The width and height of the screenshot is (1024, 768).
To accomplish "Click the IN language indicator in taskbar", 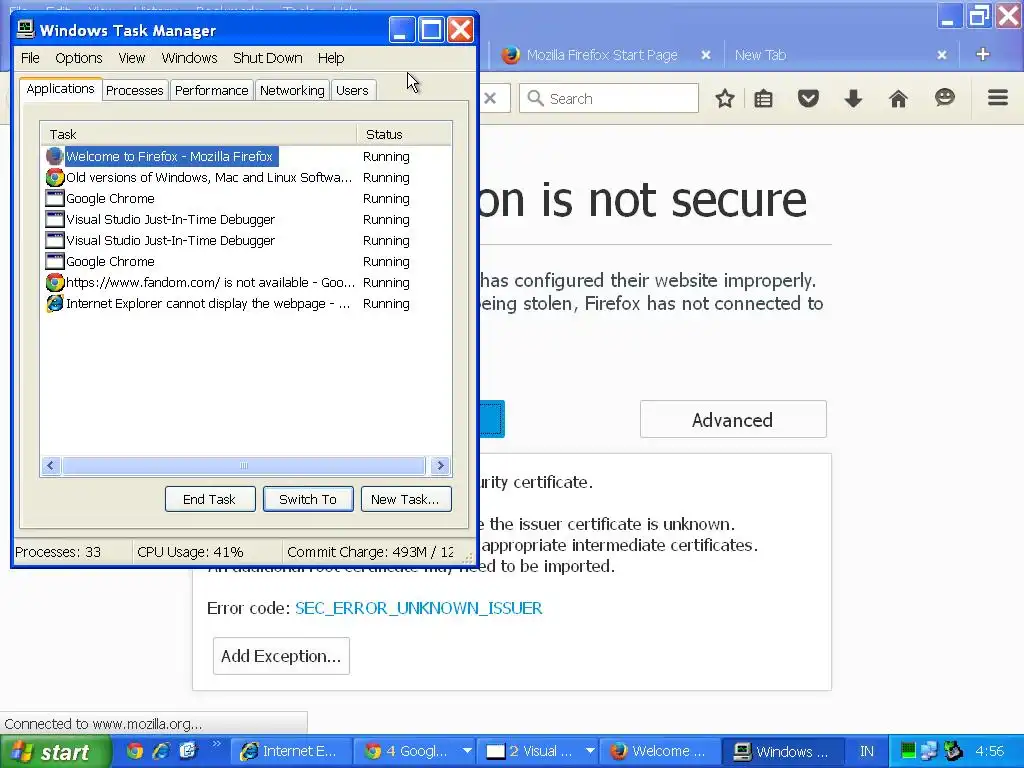I will (x=867, y=752).
